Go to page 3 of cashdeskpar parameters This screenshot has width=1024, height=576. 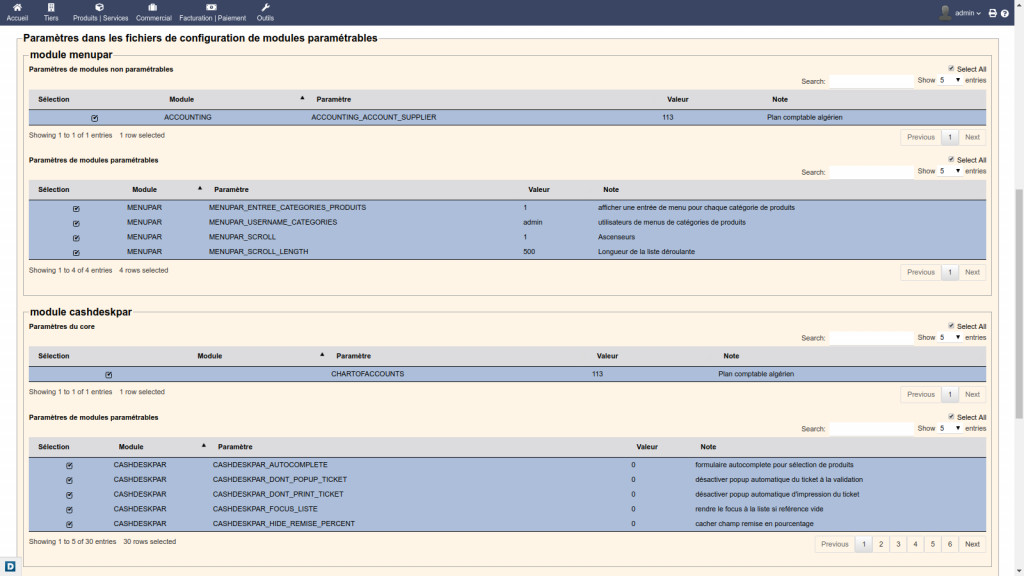[897, 544]
